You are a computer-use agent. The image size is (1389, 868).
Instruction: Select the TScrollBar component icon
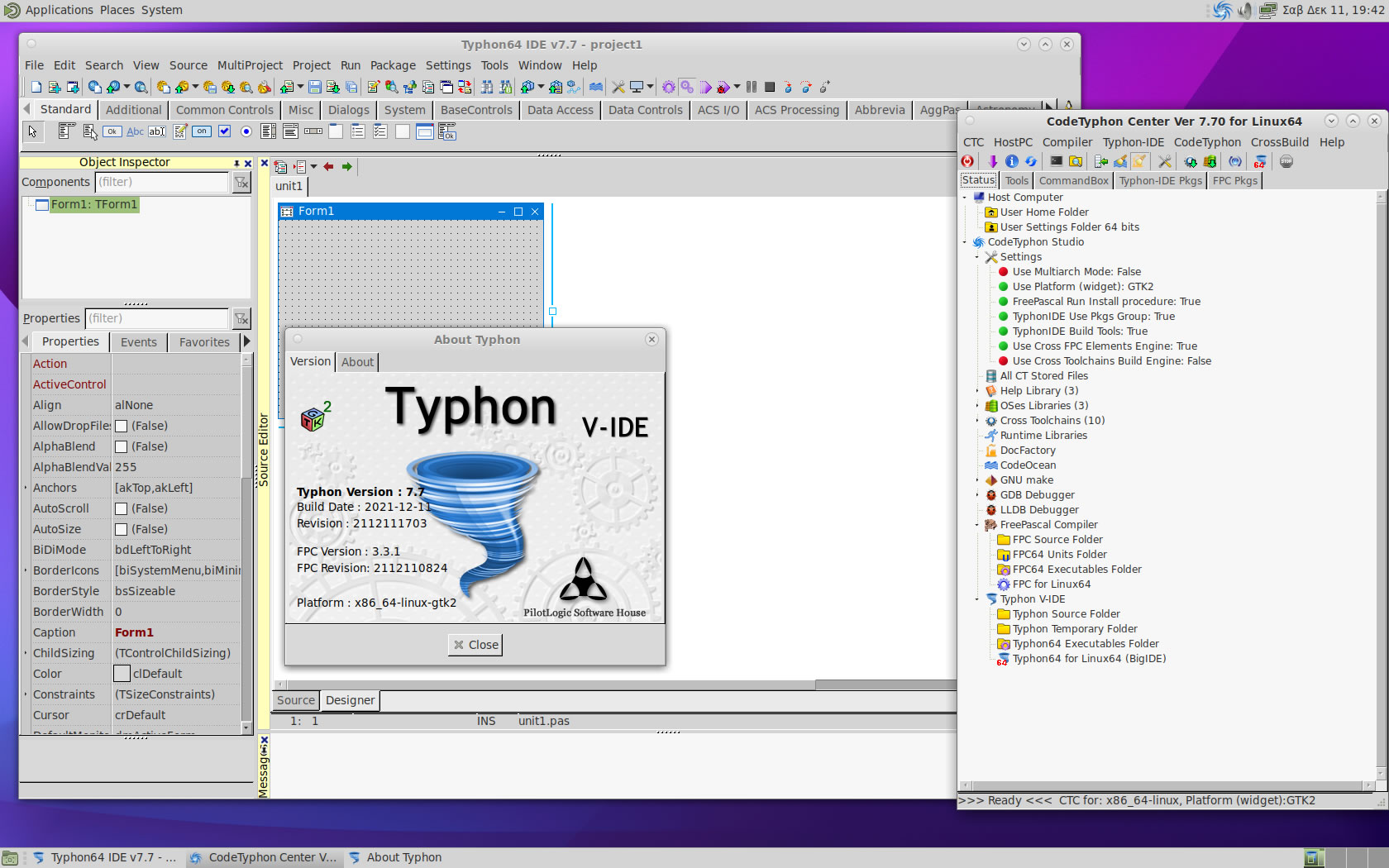pos(313,131)
